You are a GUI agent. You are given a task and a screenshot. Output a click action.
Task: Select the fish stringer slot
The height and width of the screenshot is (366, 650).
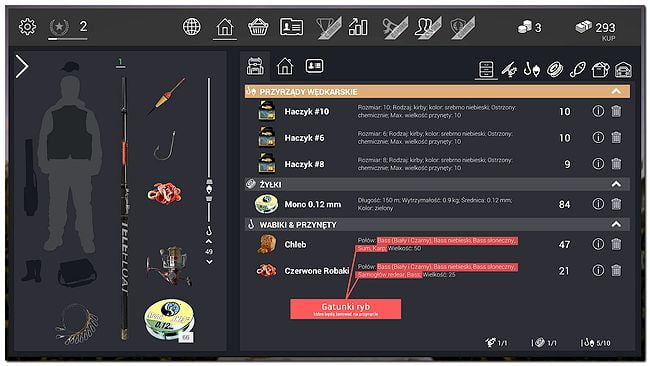77,324
